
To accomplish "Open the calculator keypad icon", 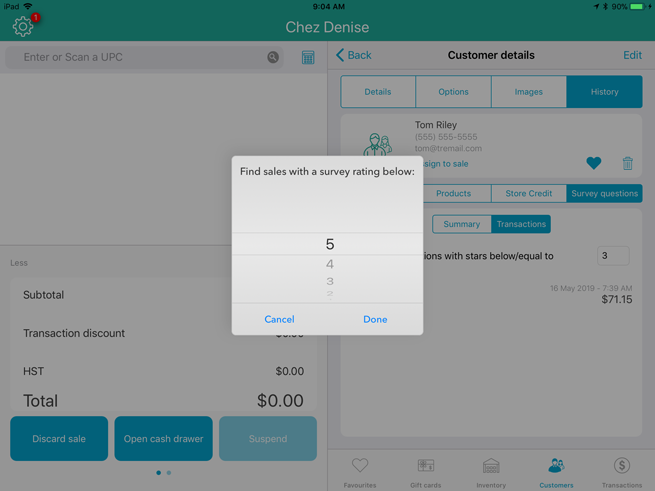I will [308, 58].
